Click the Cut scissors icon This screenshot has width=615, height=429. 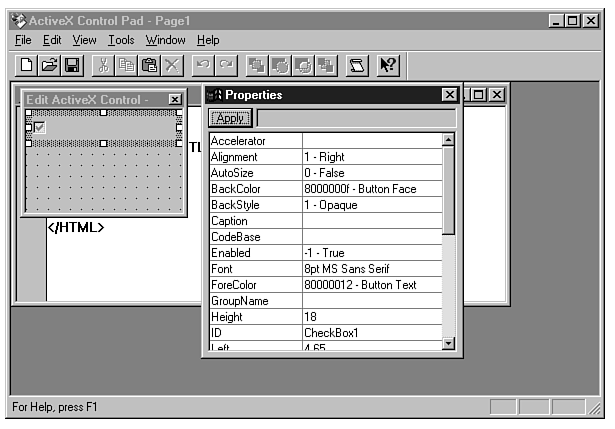(x=103, y=66)
